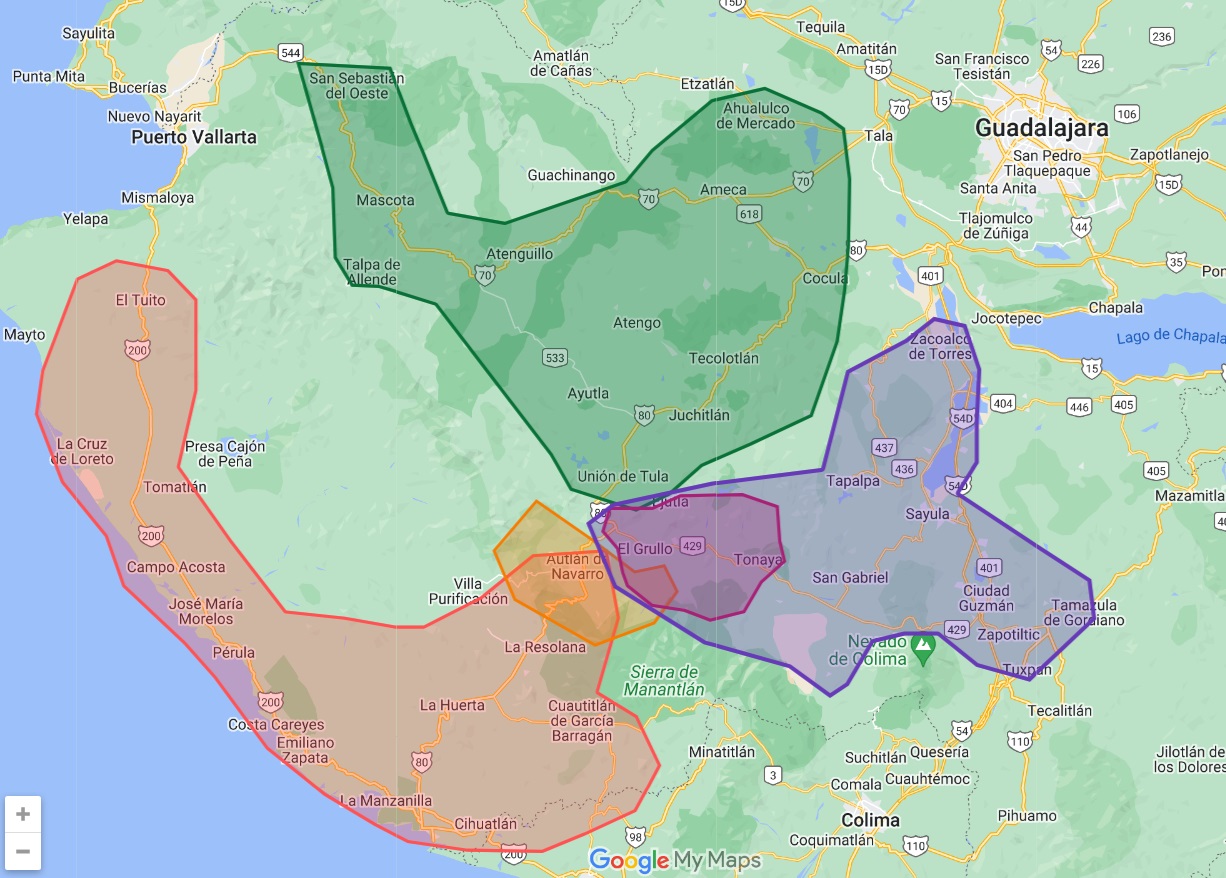The image size is (1226, 878).
Task: Click the highway 533 shield icon
Action: [557, 357]
